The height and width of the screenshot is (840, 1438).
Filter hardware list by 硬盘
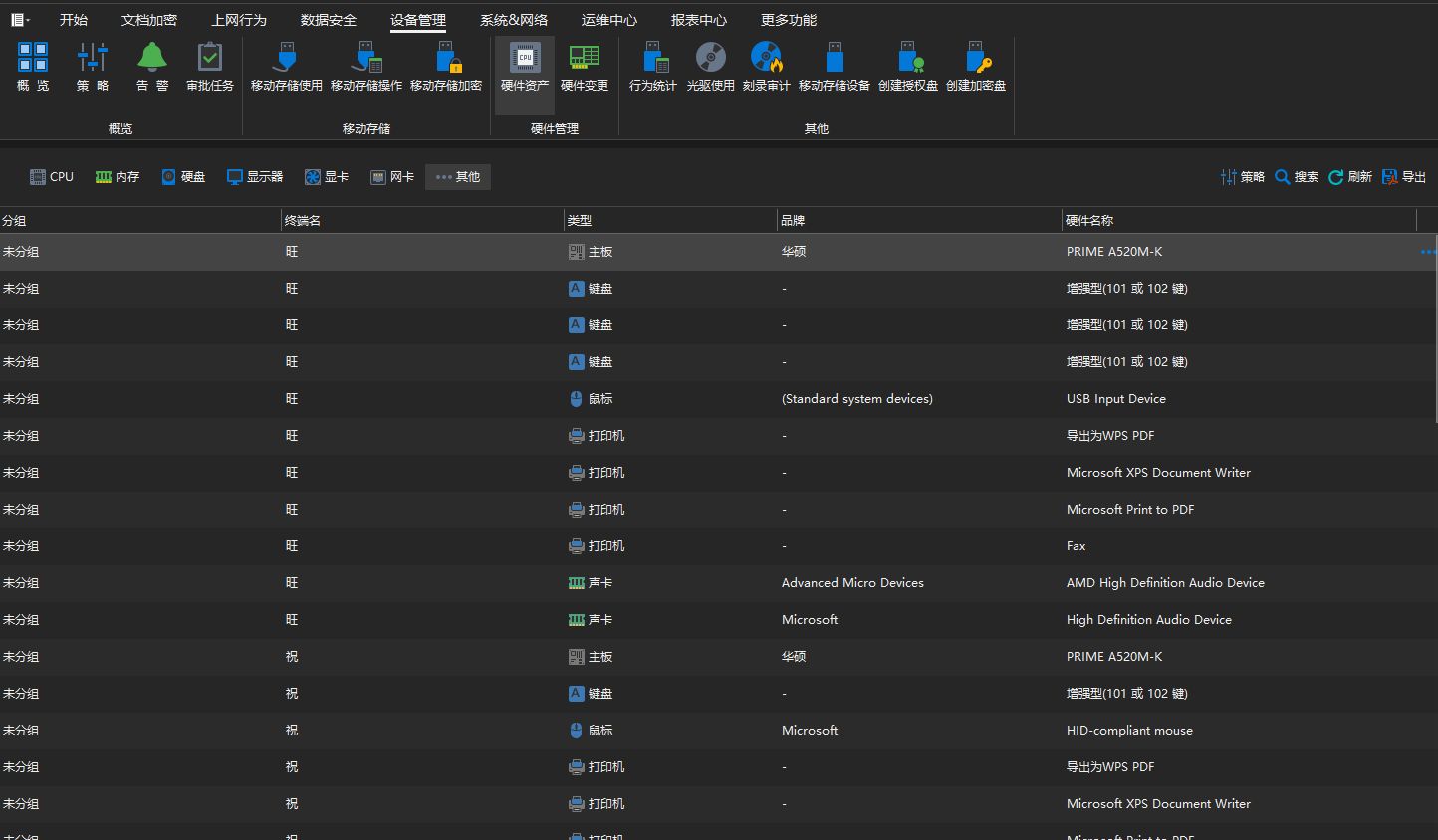pos(183,177)
